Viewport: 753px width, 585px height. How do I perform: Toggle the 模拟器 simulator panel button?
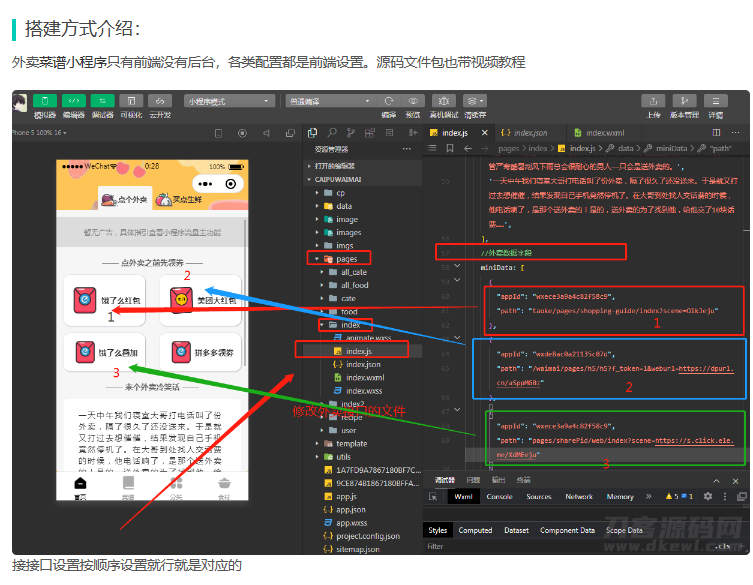pyautogui.click(x=45, y=101)
